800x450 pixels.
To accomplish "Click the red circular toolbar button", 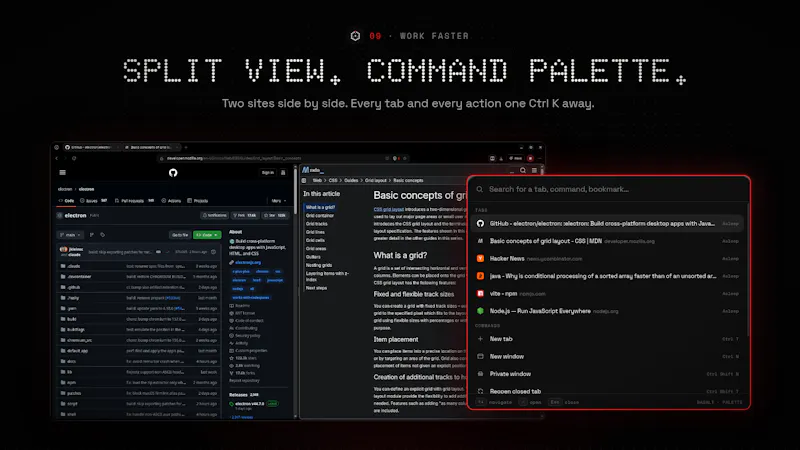I will pyautogui.click(x=530, y=158).
